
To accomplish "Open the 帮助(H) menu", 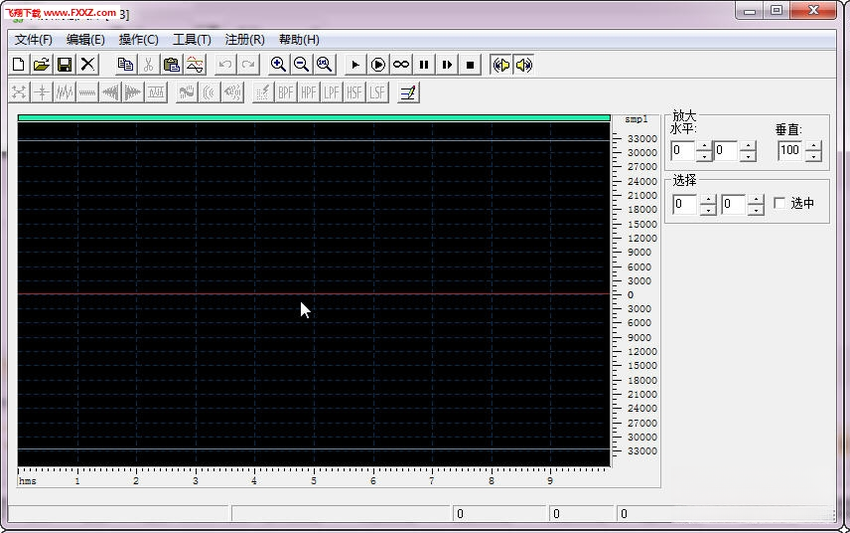I will coord(299,40).
